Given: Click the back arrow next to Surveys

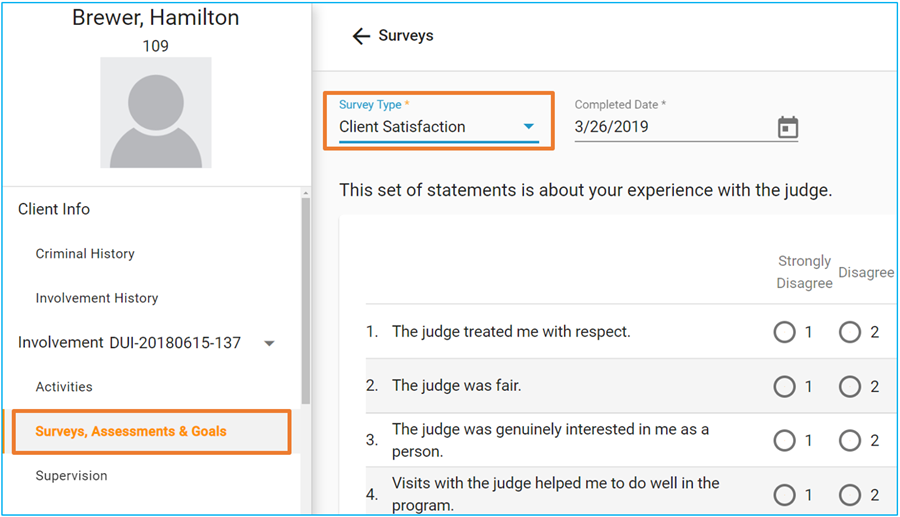Looking at the screenshot, I should pyautogui.click(x=361, y=36).
